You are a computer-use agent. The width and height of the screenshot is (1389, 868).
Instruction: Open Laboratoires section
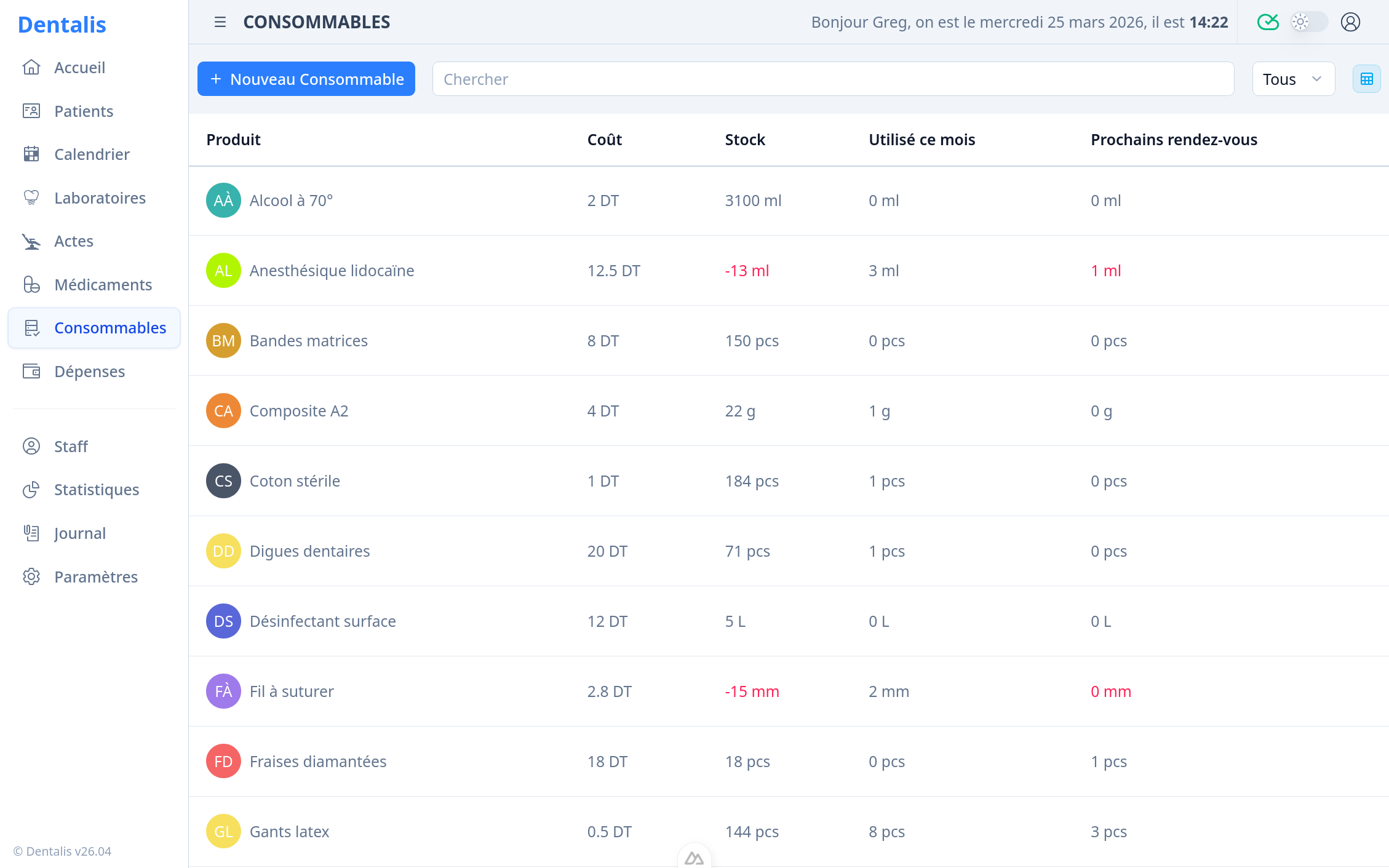[100, 198]
